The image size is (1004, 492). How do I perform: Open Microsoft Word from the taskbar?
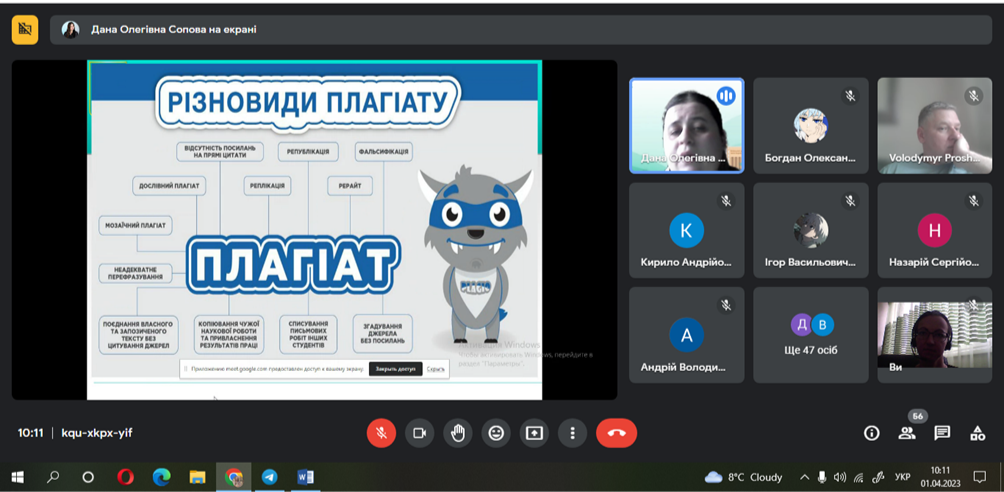(x=305, y=477)
